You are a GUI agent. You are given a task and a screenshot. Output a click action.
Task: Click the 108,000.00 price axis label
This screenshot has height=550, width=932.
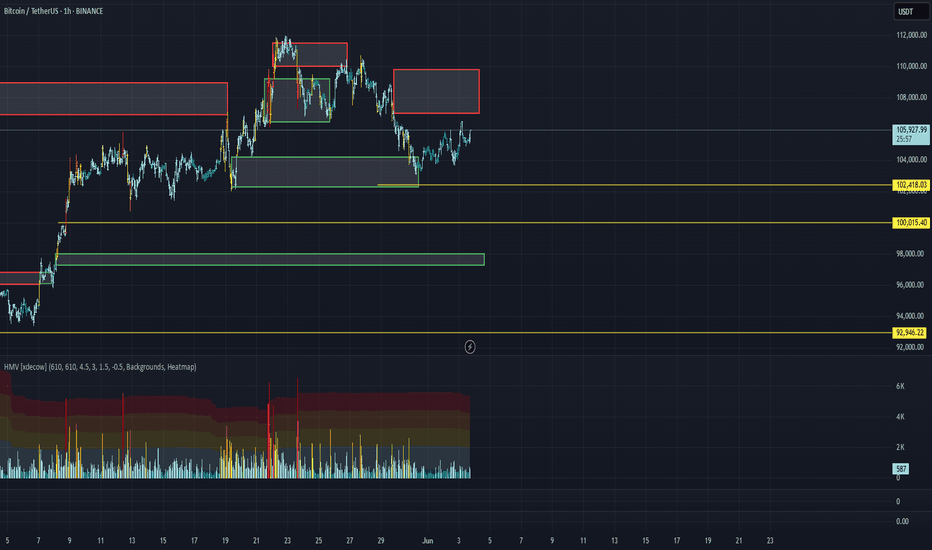[911, 97]
